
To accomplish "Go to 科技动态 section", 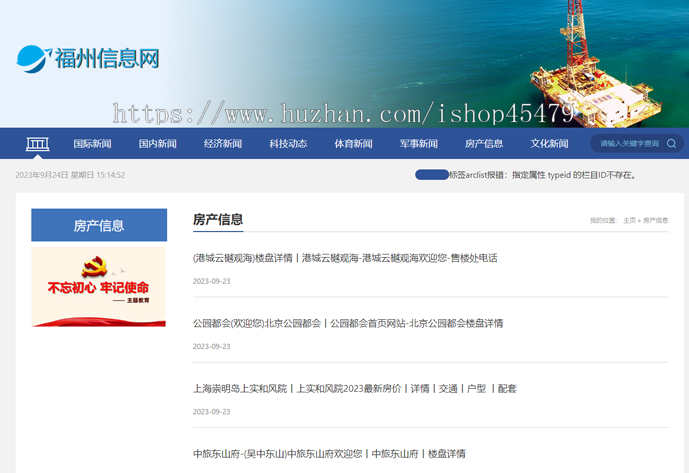I will (288, 144).
